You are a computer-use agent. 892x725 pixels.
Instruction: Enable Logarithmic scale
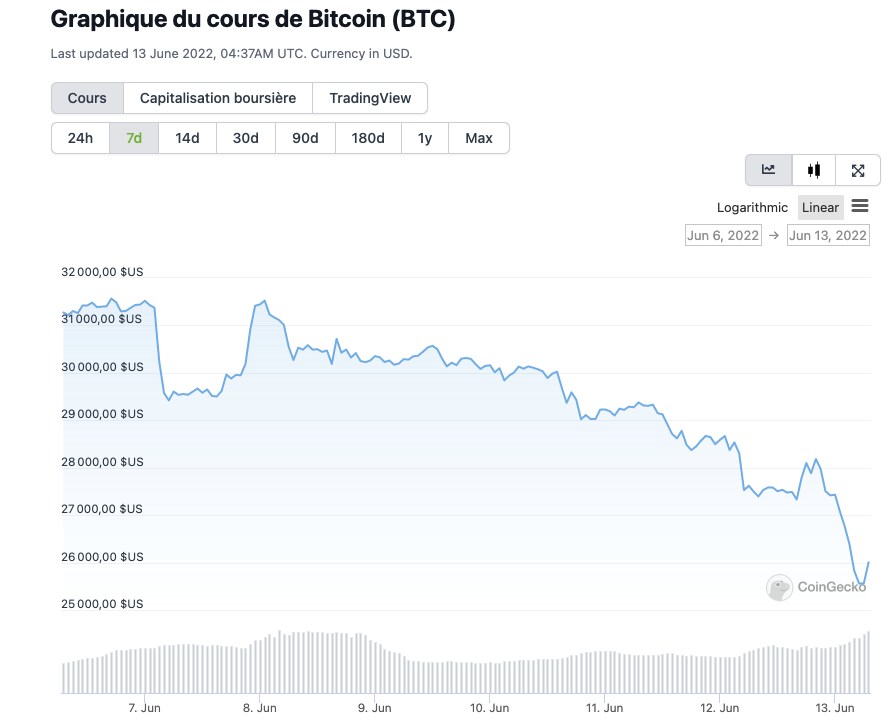coord(752,208)
